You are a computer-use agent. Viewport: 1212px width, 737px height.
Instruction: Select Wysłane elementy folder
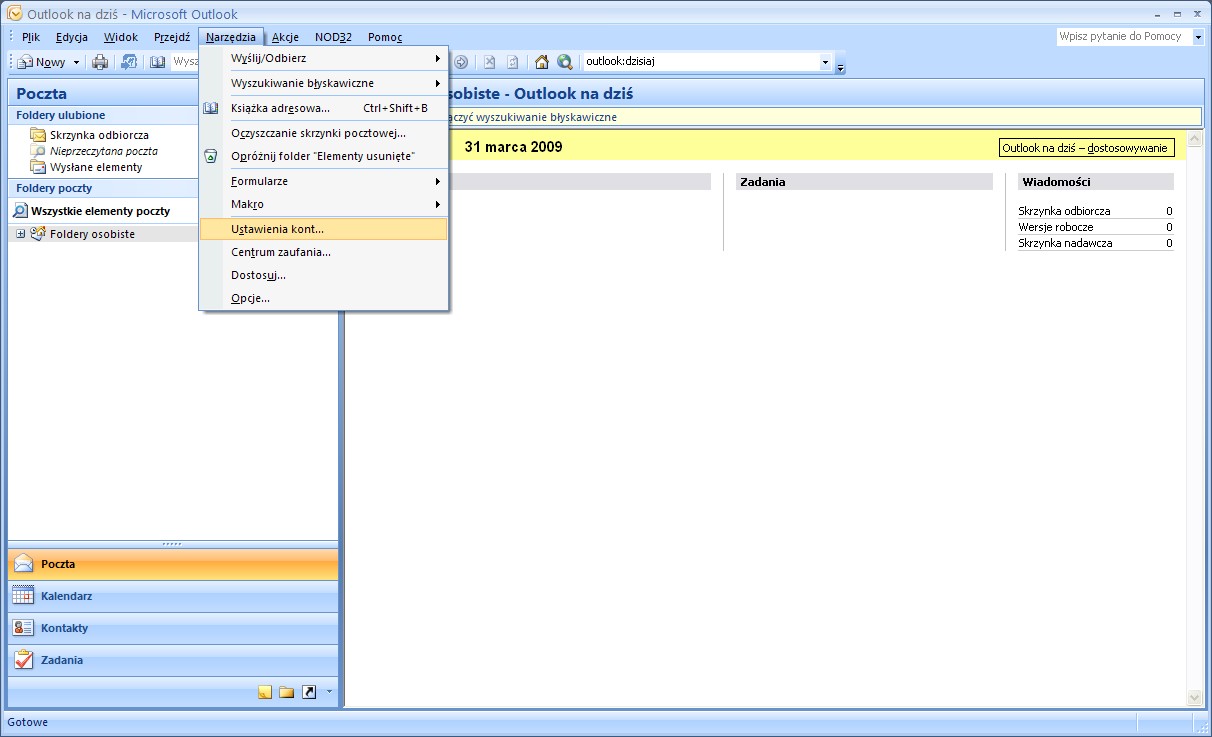pyautogui.click(x=96, y=167)
